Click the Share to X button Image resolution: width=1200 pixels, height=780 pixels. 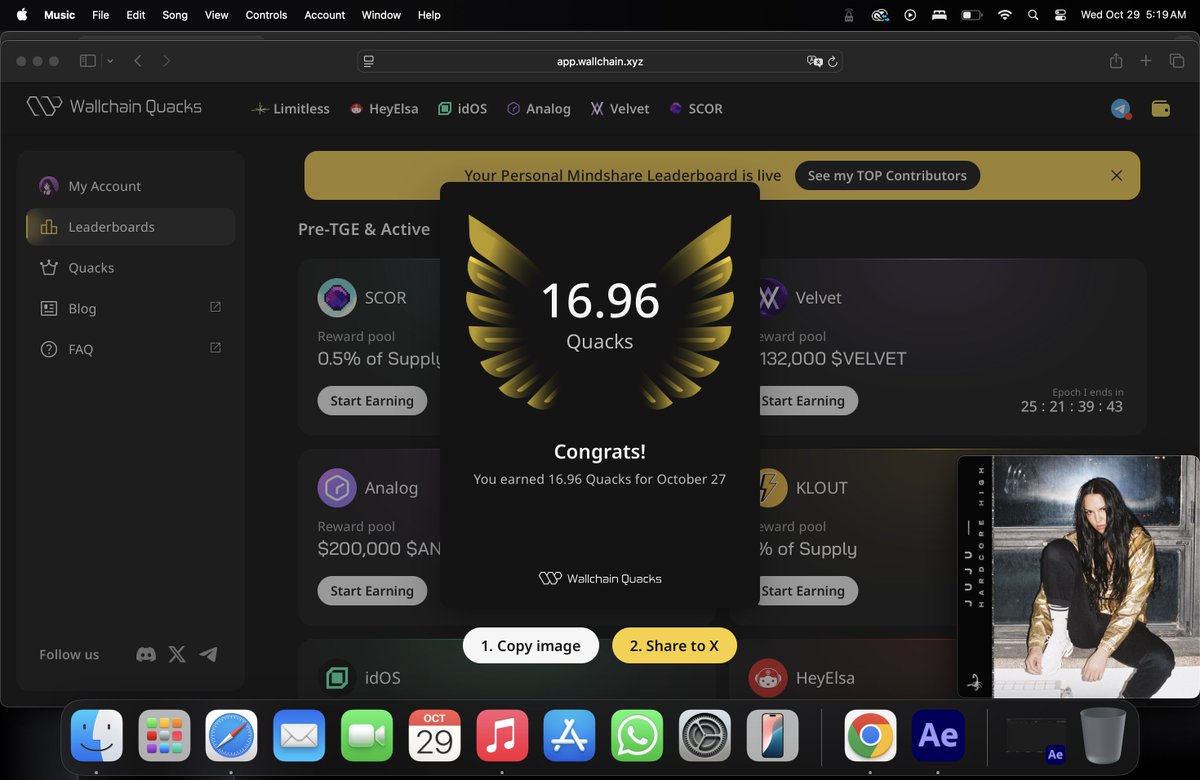tap(674, 645)
